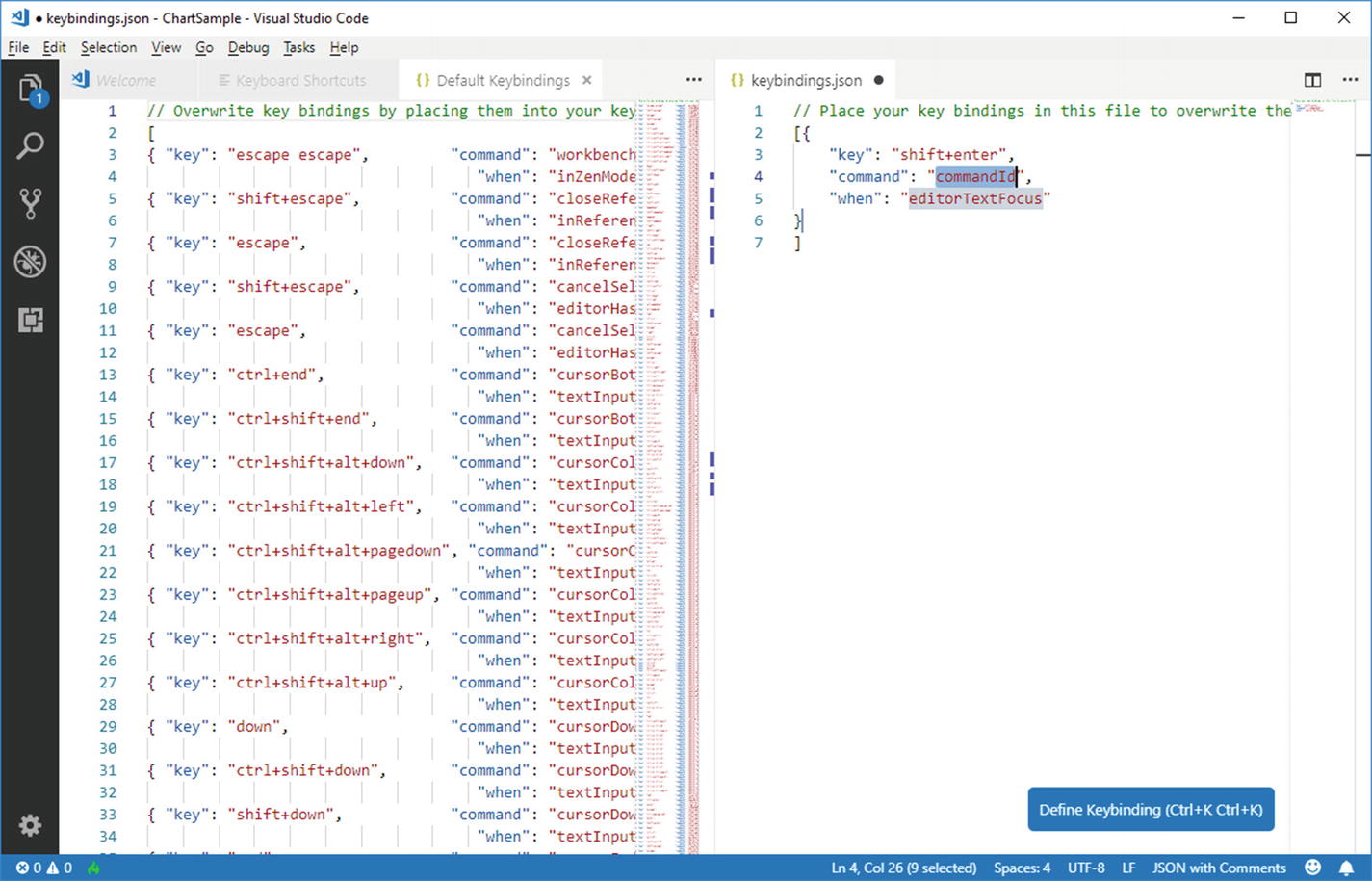Click the Define Keybinding button

[x=1151, y=810]
